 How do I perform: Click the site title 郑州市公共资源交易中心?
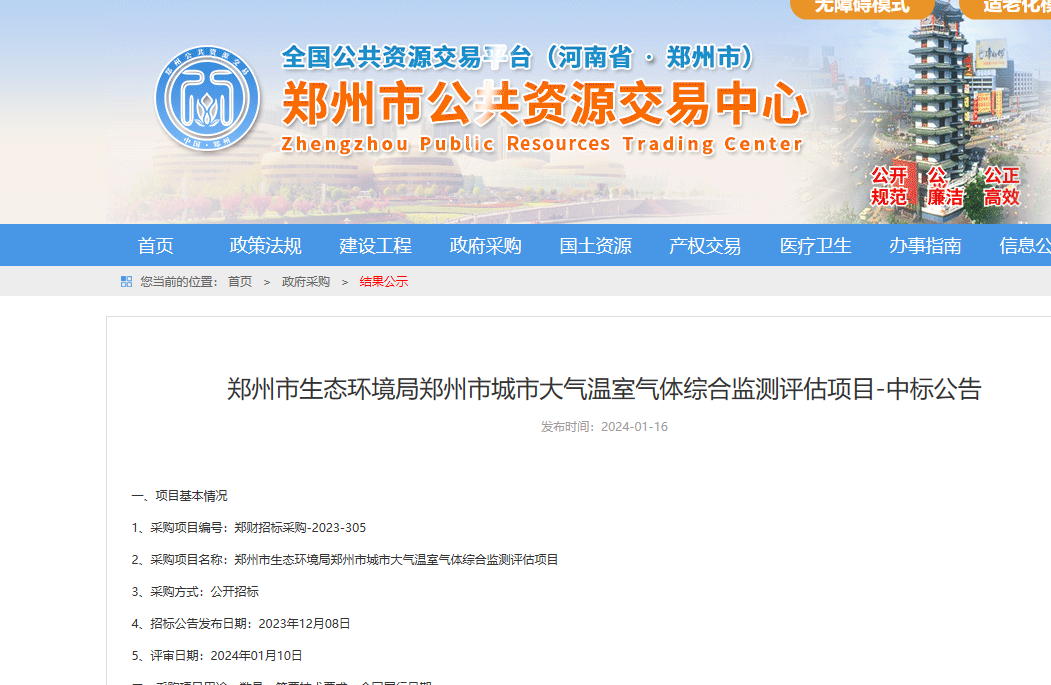(x=544, y=104)
